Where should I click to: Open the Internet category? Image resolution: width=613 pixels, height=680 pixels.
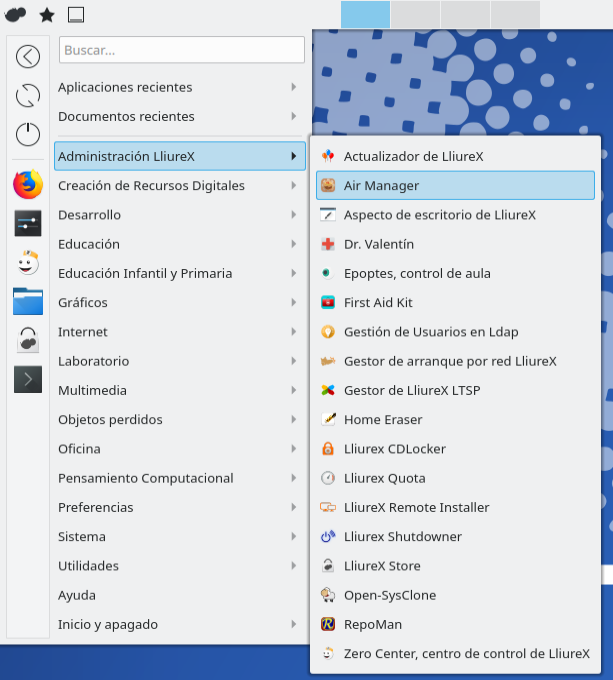pos(180,332)
